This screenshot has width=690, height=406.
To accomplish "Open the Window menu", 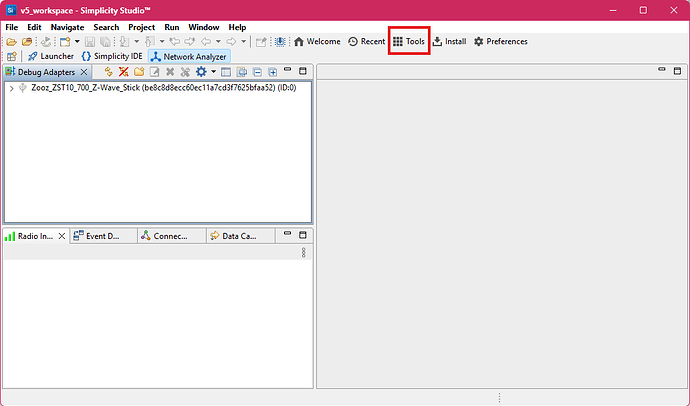I will click(x=204, y=27).
